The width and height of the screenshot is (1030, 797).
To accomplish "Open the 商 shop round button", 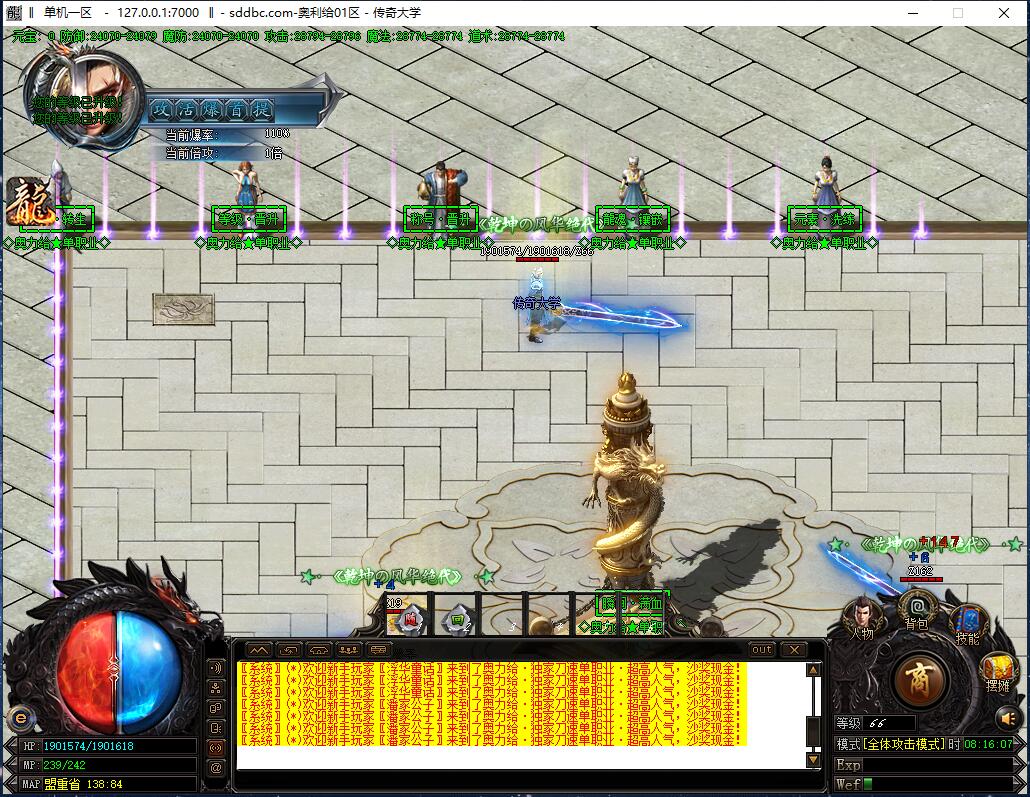I will (919, 679).
